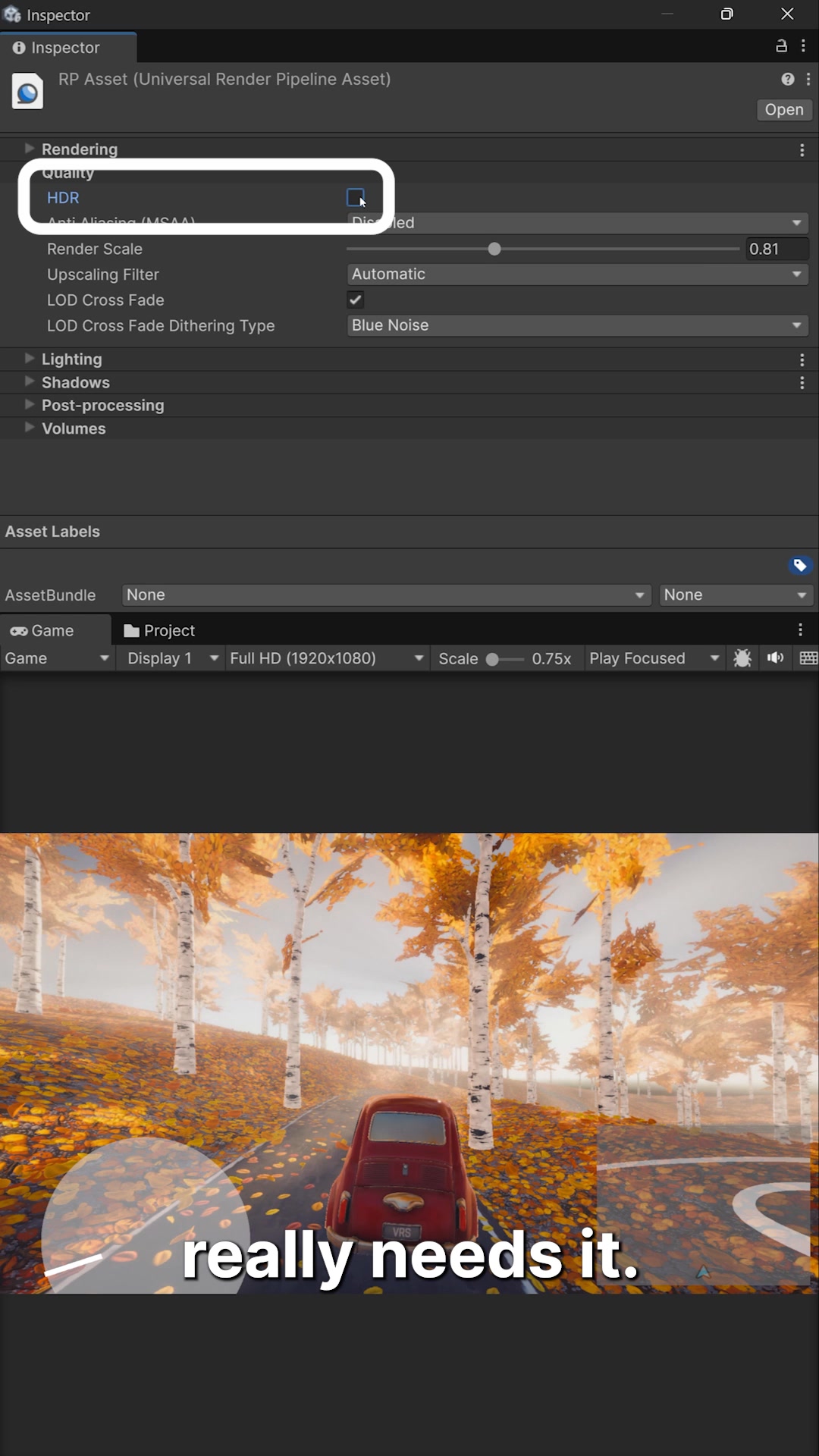The height and width of the screenshot is (1456, 819).
Task: Switch to the Project tab
Action: pos(159,630)
